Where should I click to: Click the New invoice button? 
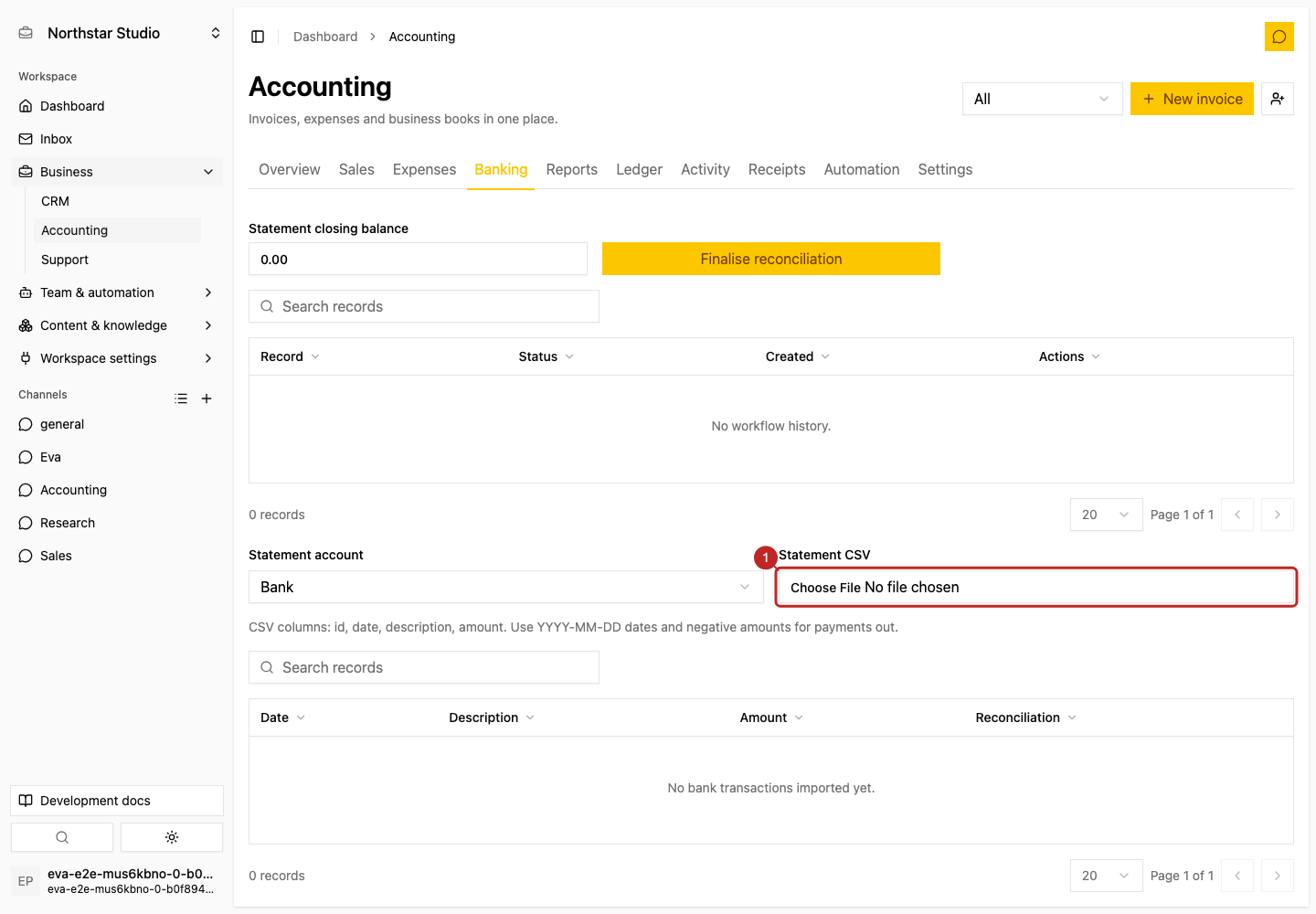coord(1192,99)
